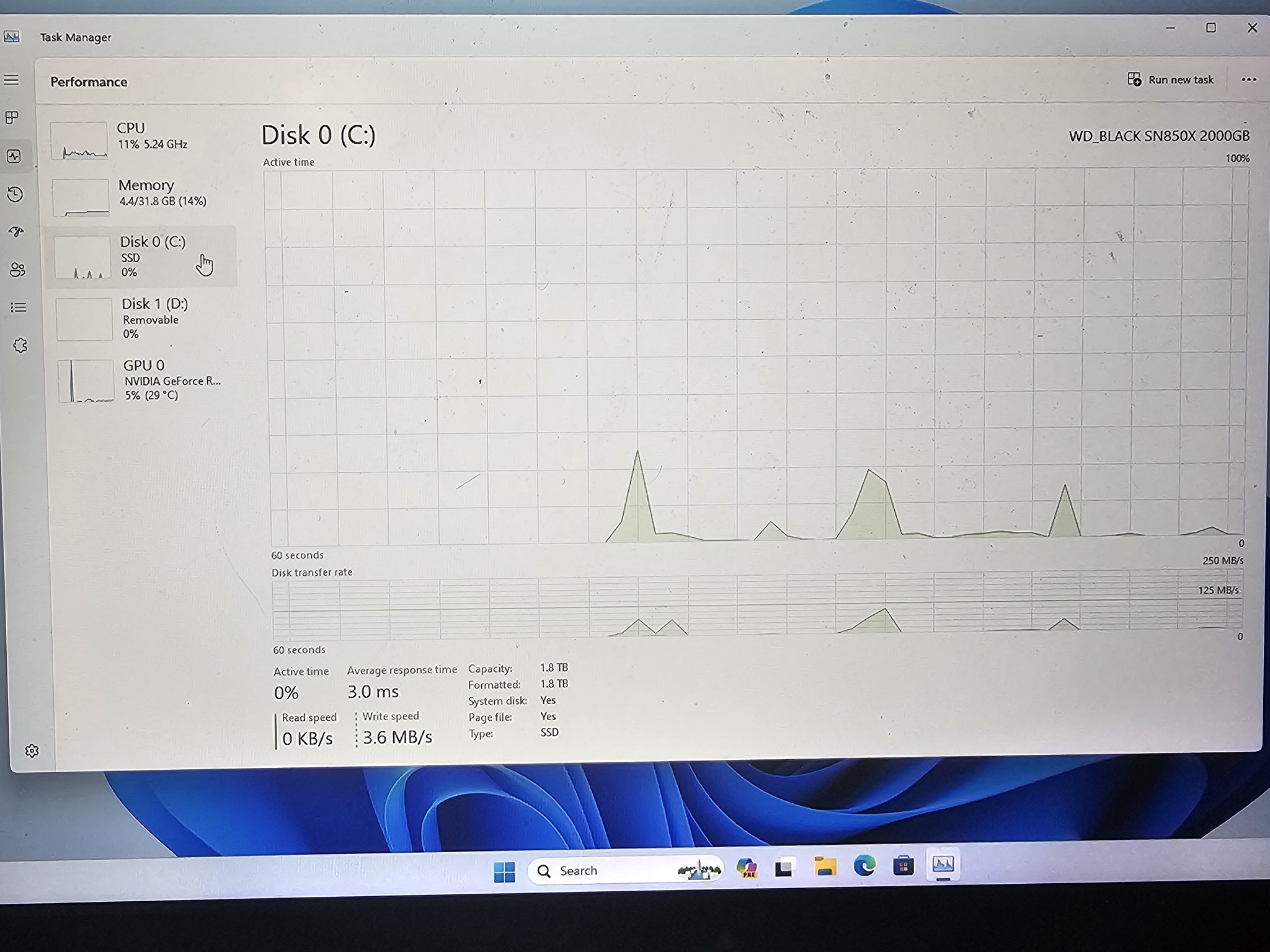The image size is (1270, 952).
Task: Click the 3.6 MB/s write speed value
Action: 397,737
